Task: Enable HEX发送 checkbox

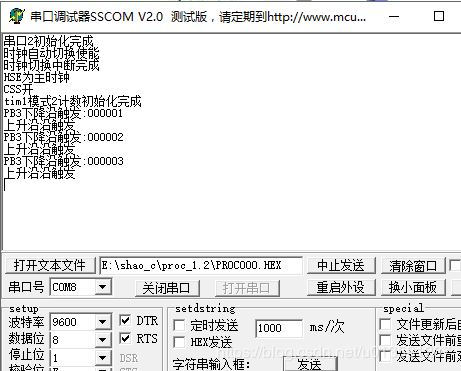Action: pyautogui.click(x=179, y=342)
